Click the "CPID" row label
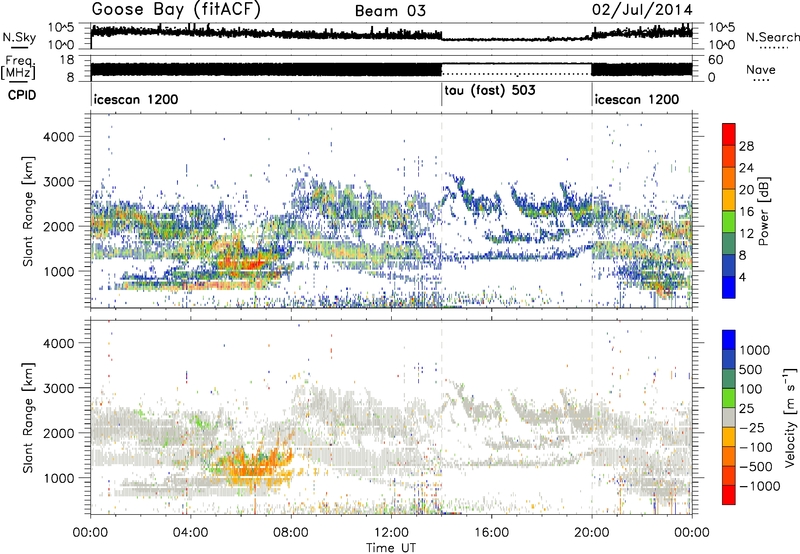 click(x=22, y=95)
